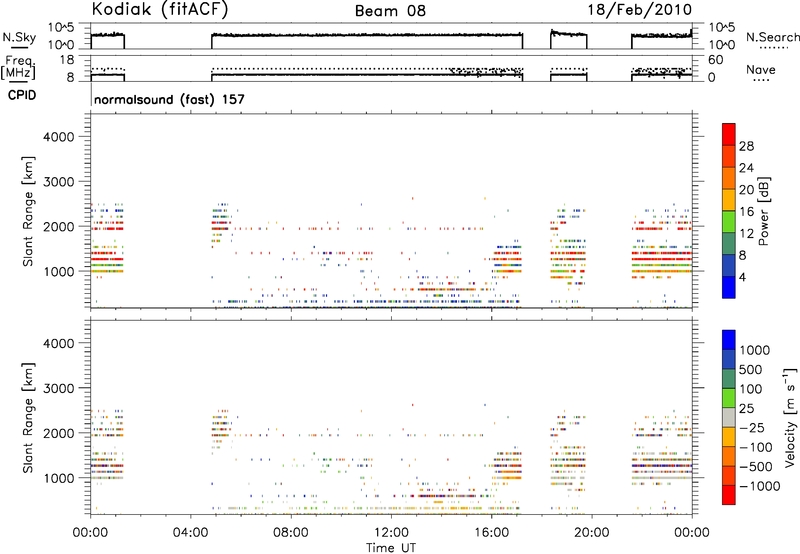Click the 'Freq. [MHz]' axis label

click(x=18, y=68)
